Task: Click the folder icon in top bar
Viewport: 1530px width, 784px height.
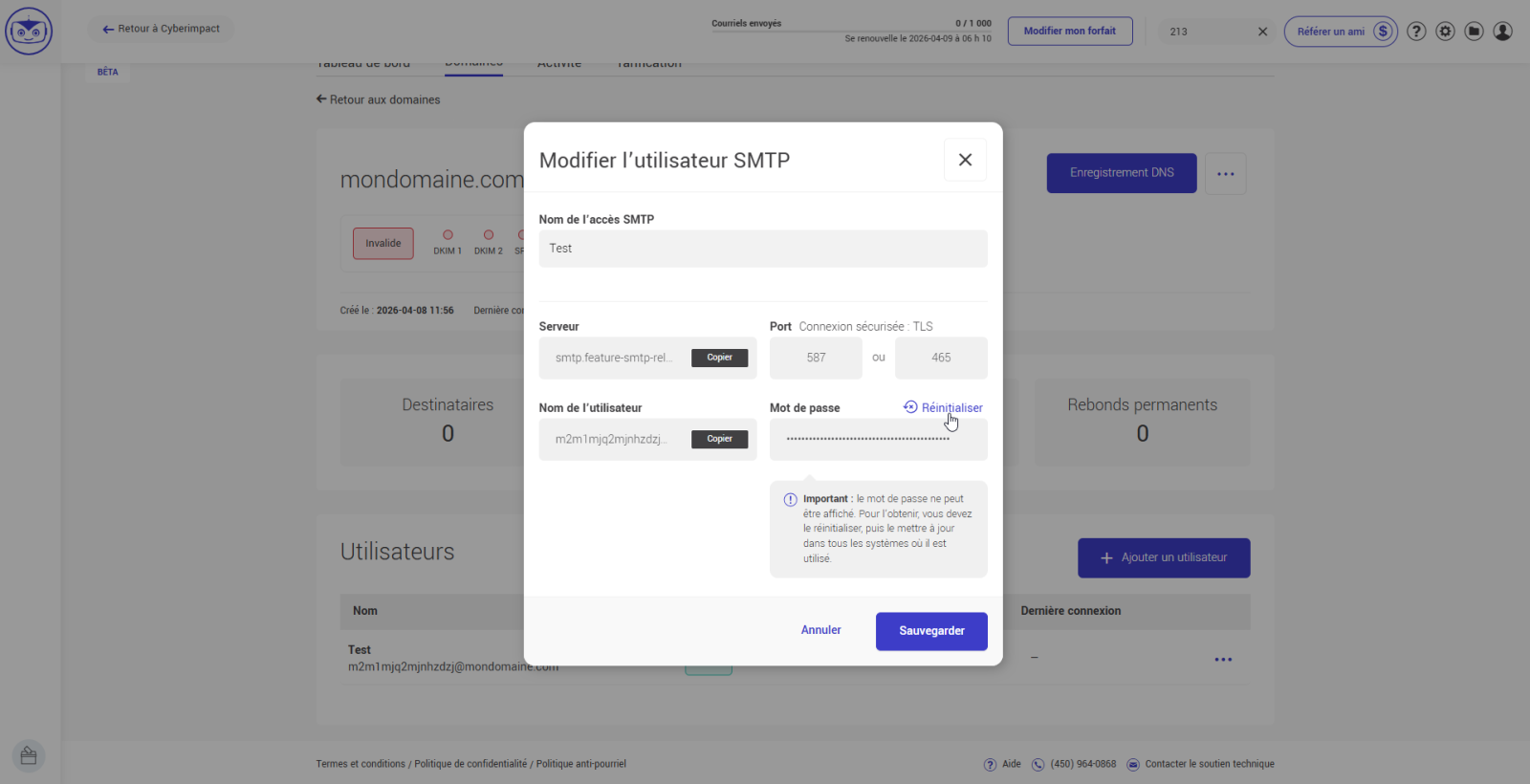Action: tap(1474, 32)
